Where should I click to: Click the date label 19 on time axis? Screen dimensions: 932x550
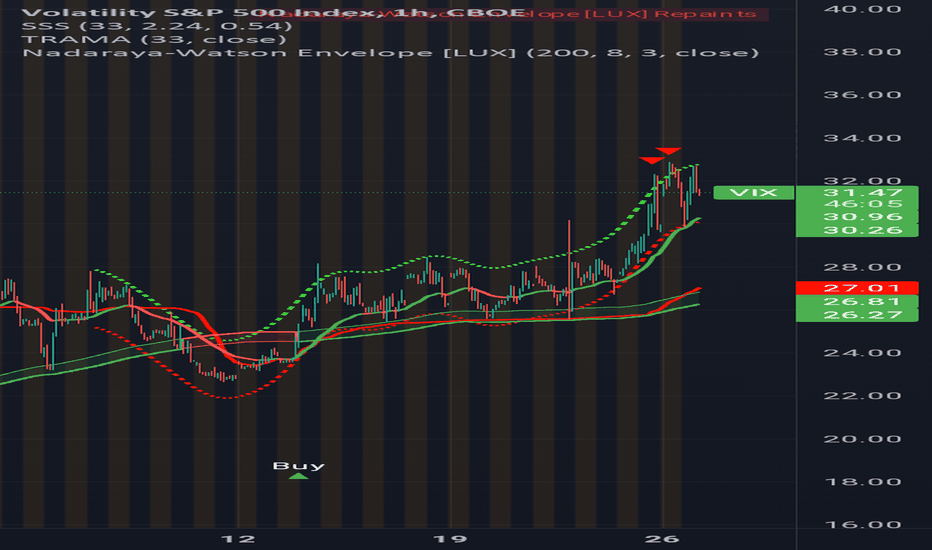click(x=450, y=539)
